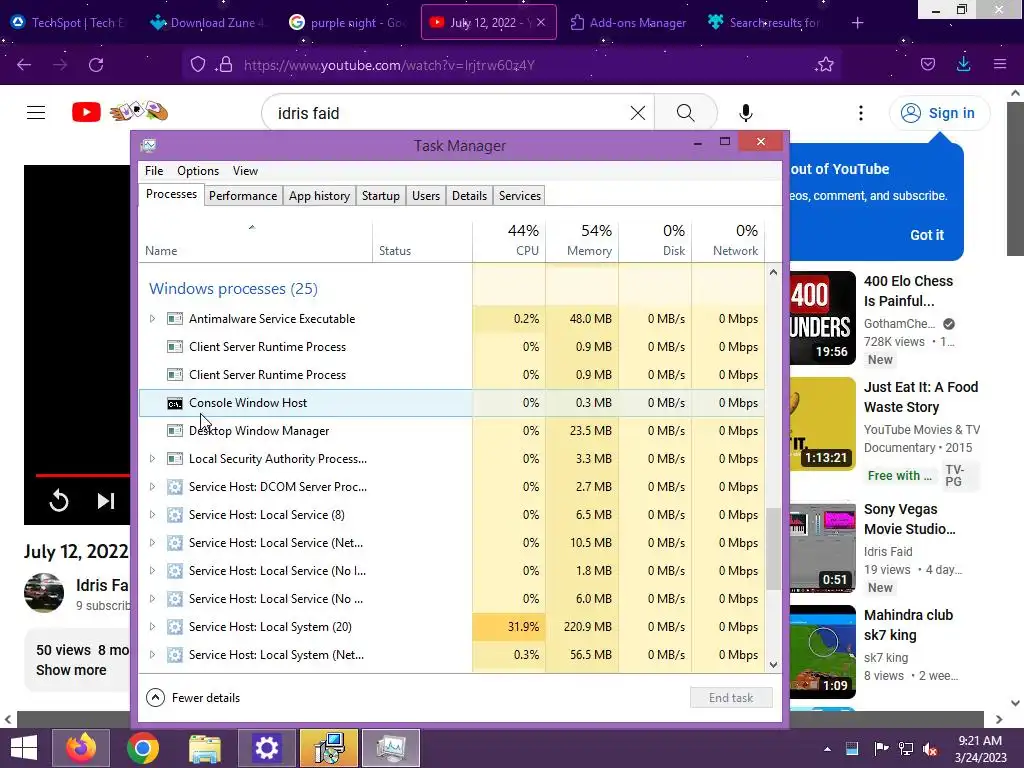Start voice search with the microphone icon
The image size is (1024, 768).
[745, 113]
